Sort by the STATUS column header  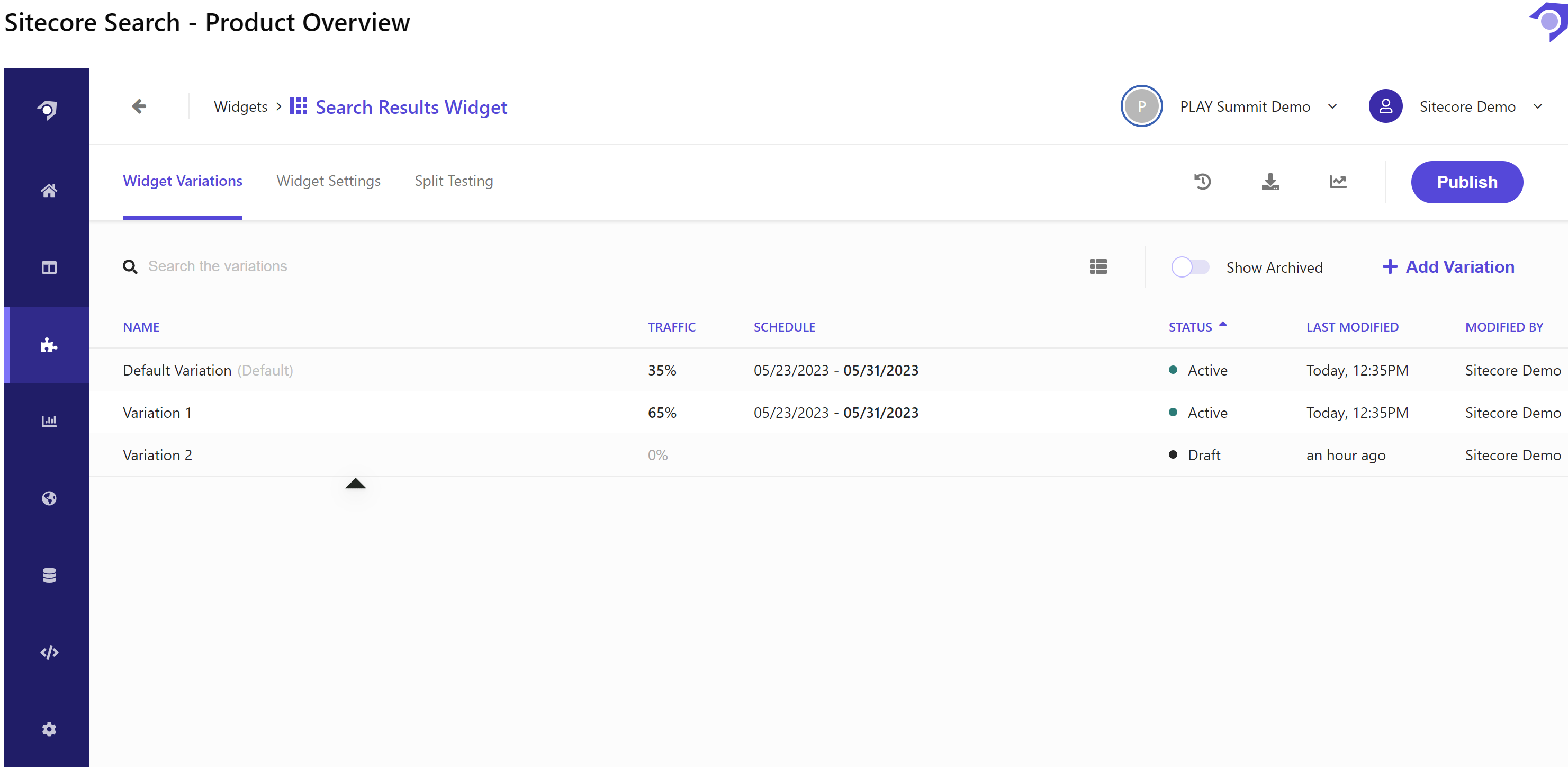[1190, 327]
